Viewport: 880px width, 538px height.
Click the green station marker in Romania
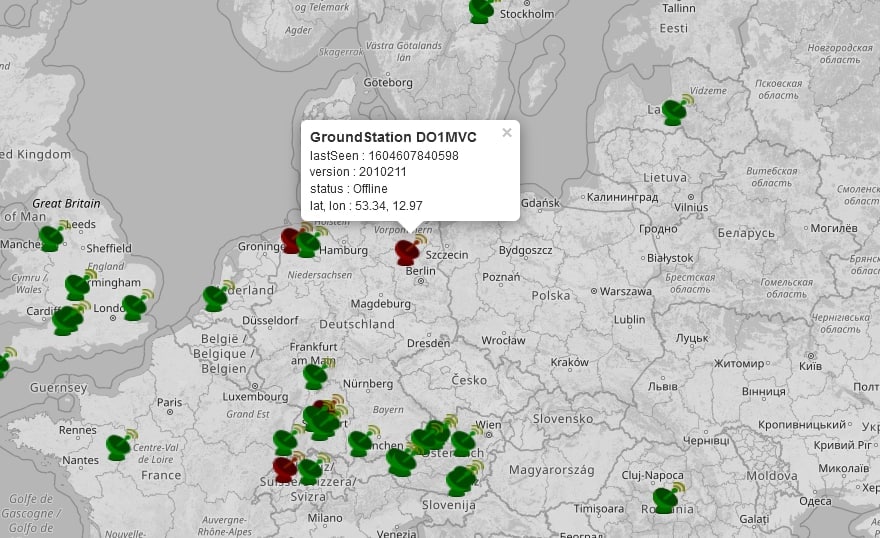pyautogui.click(x=666, y=499)
